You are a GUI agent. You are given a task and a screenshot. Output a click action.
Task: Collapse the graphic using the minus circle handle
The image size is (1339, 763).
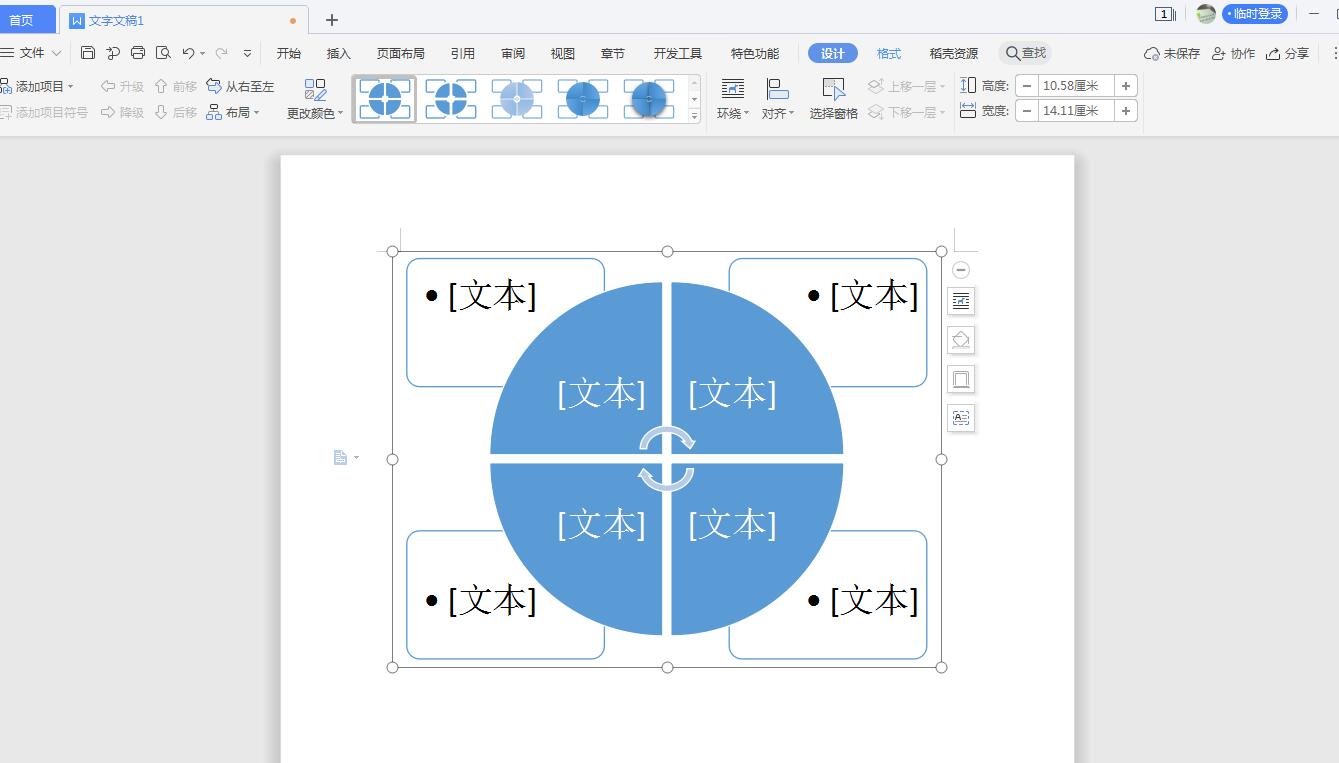[961, 269]
